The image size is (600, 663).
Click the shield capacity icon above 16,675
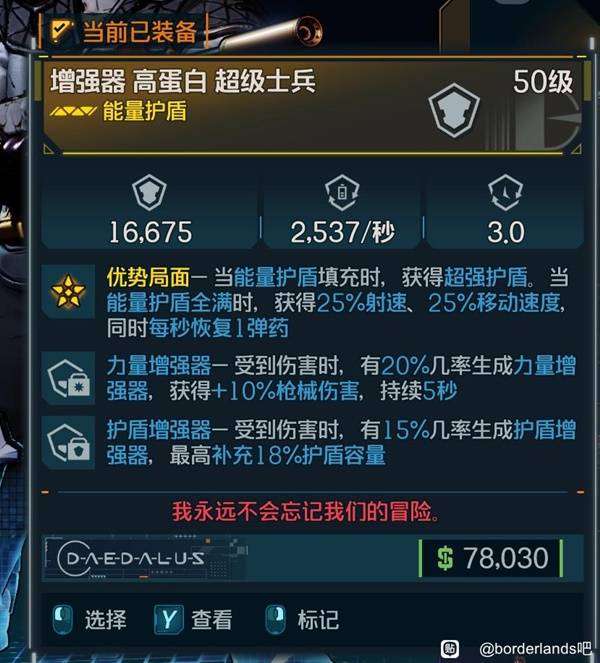click(x=149, y=192)
